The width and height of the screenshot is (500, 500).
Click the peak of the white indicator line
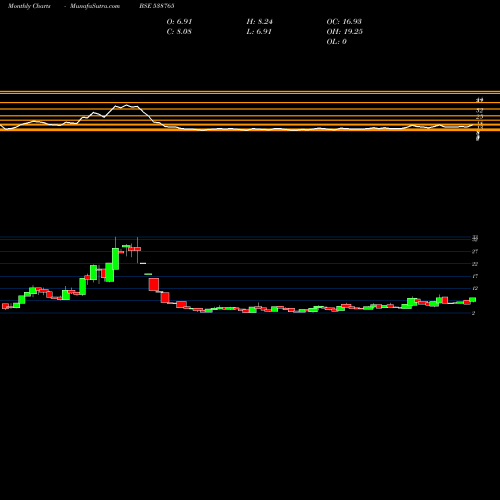coord(127,105)
